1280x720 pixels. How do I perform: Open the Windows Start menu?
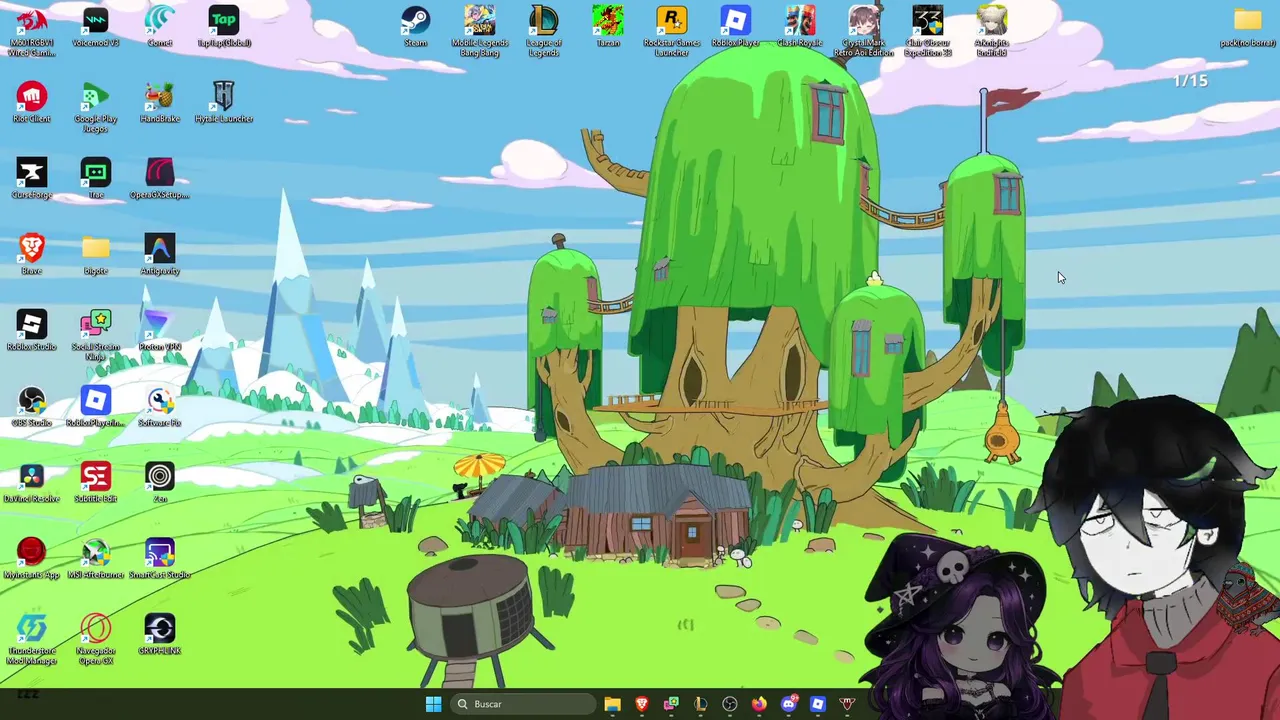pos(433,704)
